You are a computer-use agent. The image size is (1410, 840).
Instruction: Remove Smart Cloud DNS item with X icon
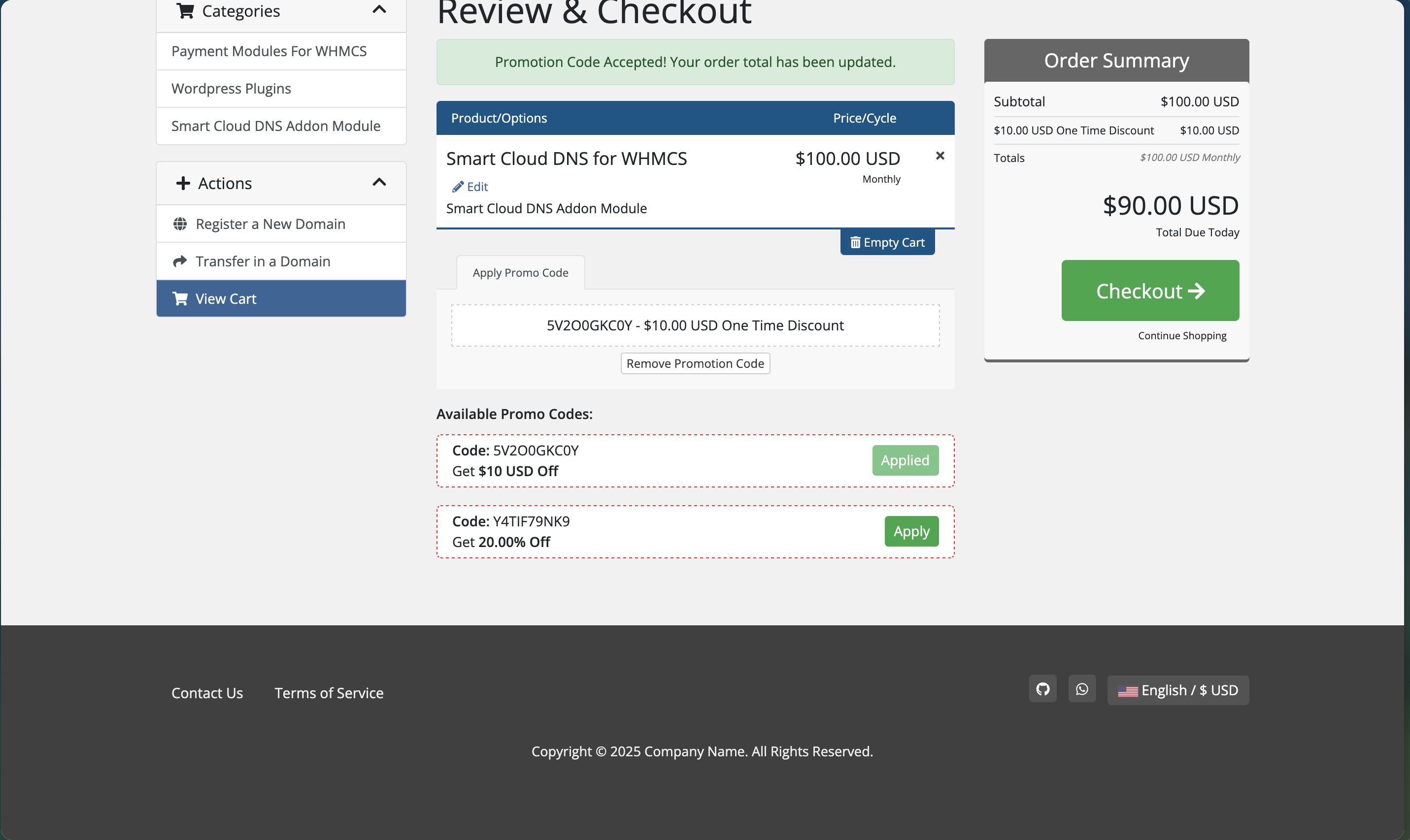tap(940, 156)
